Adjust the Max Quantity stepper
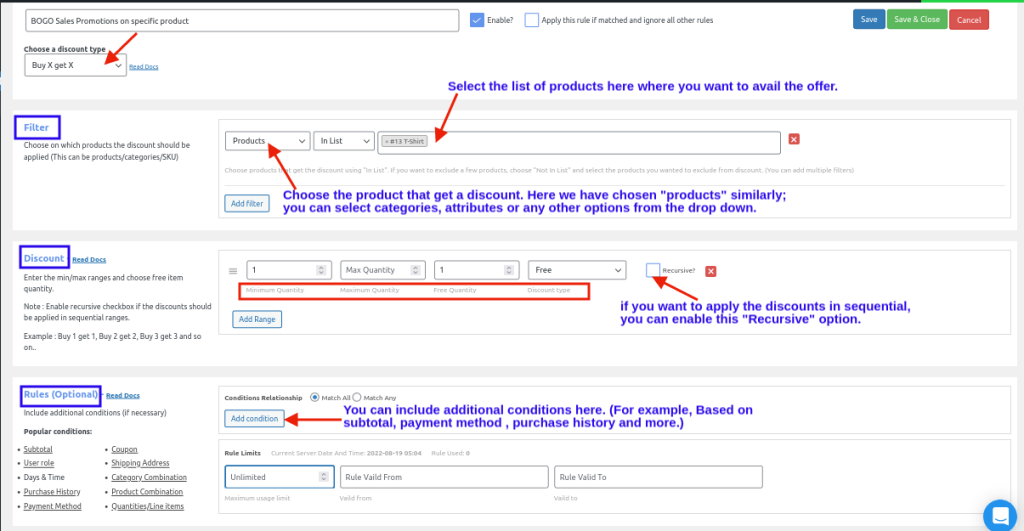 tap(415, 270)
